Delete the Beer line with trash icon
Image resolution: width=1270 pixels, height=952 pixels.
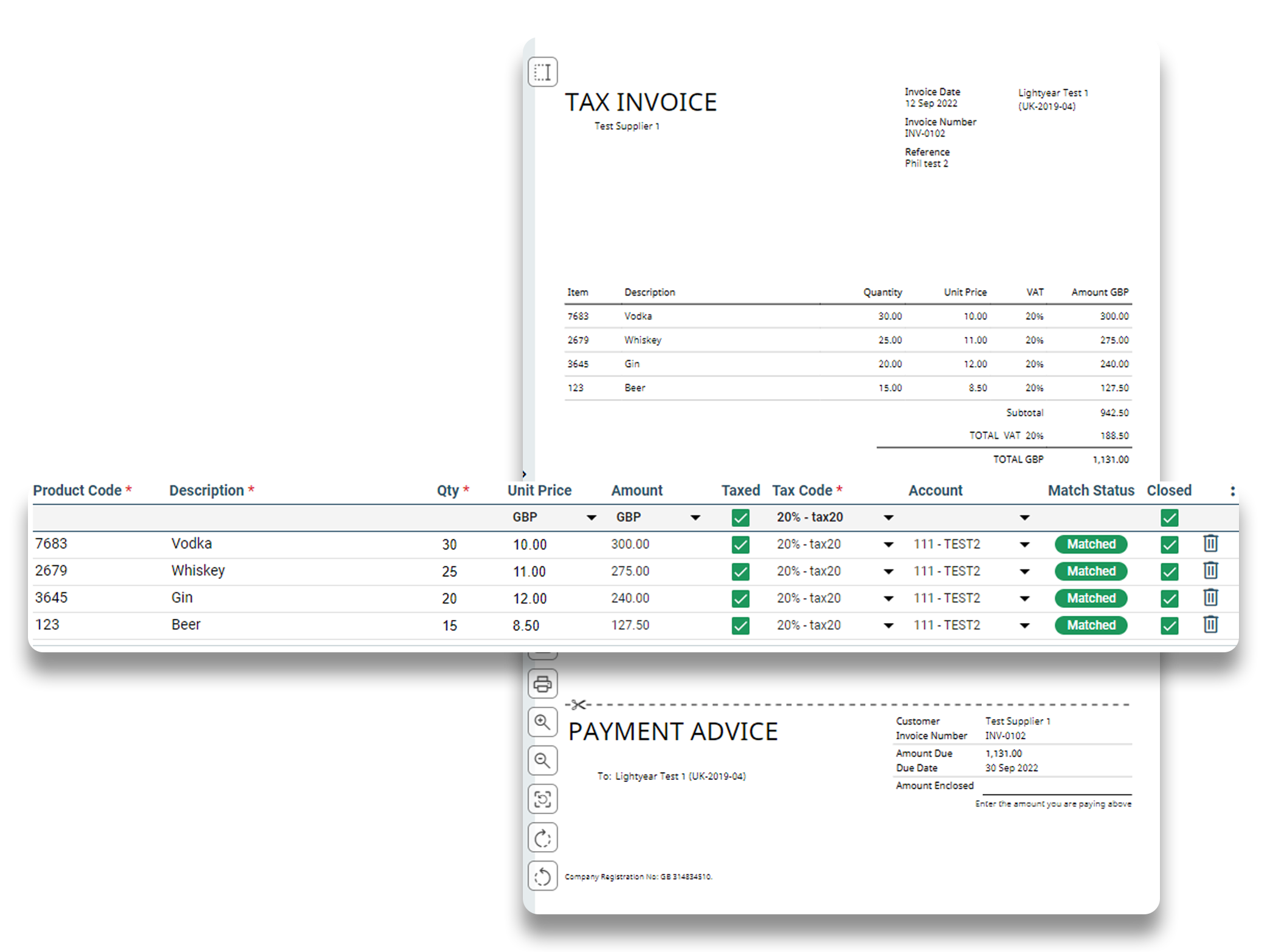coord(1210,625)
